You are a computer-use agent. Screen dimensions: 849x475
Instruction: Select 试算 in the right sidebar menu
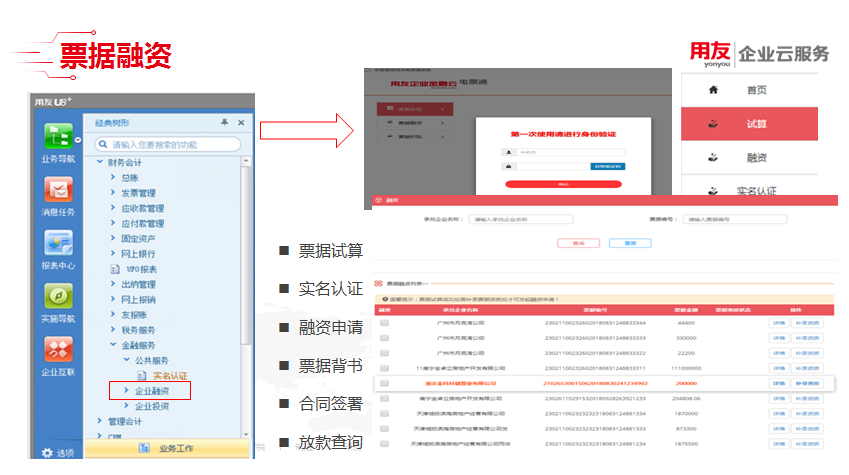[749, 123]
